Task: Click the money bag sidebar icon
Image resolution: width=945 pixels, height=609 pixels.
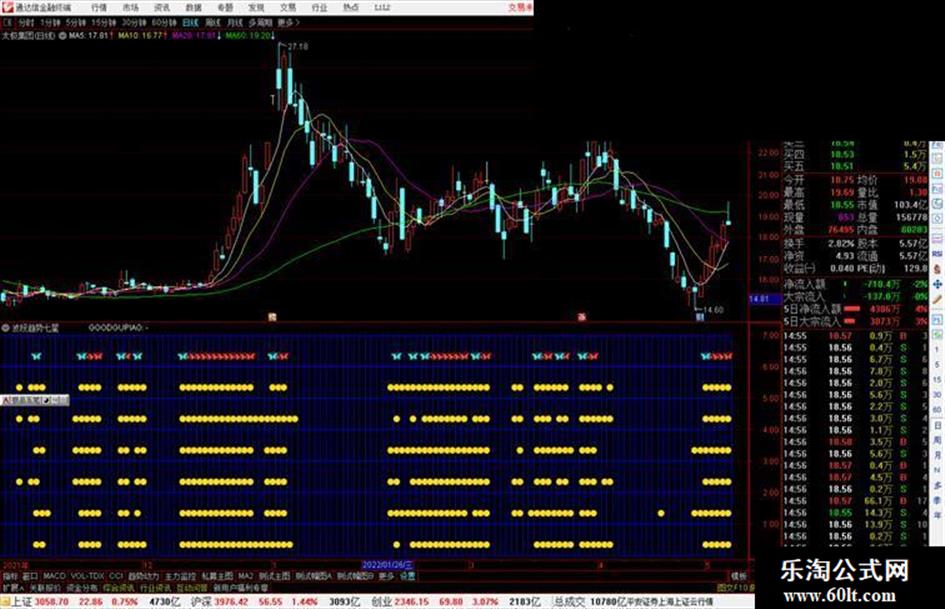Action: (937, 269)
